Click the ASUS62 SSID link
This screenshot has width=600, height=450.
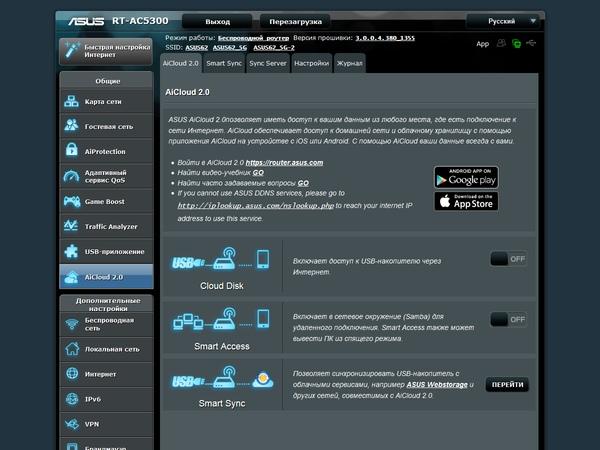pyautogui.click(x=197, y=47)
